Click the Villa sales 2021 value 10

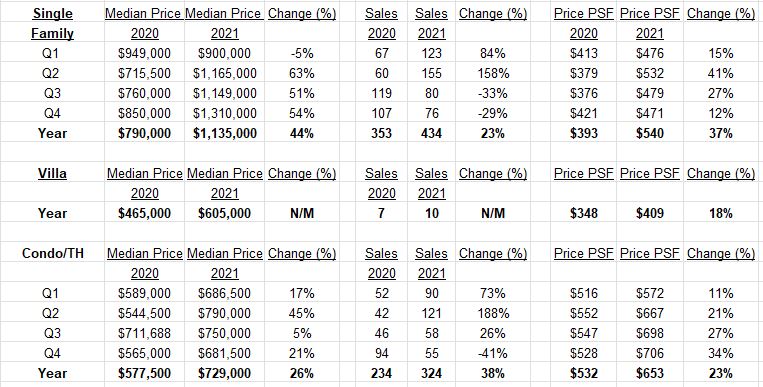coord(431,213)
